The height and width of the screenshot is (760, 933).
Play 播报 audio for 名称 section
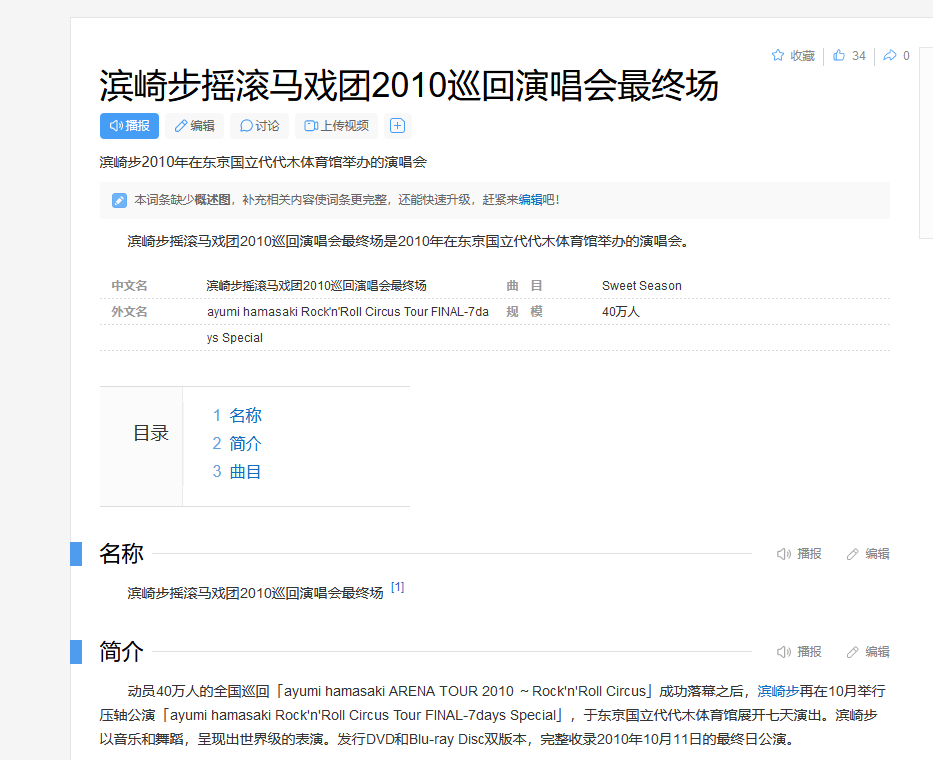[799, 554]
